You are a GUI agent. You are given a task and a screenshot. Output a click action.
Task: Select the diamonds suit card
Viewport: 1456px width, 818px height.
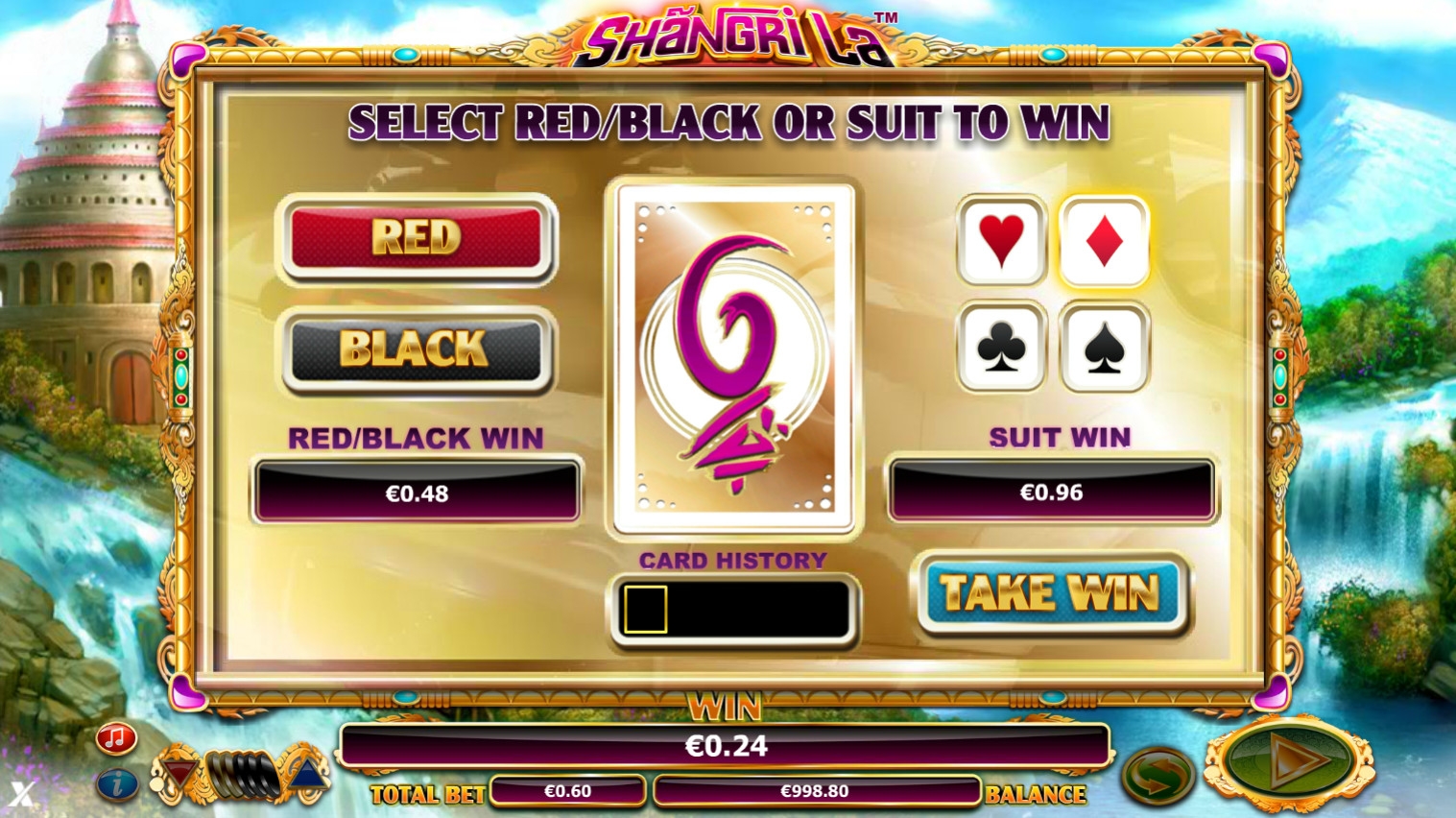(1104, 240)
